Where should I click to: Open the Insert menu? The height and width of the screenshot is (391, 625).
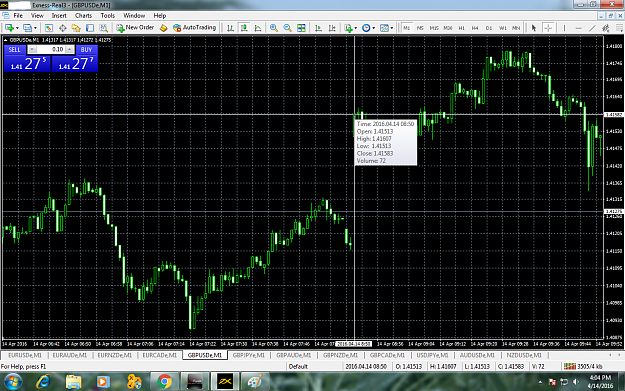tap(59, 16)
